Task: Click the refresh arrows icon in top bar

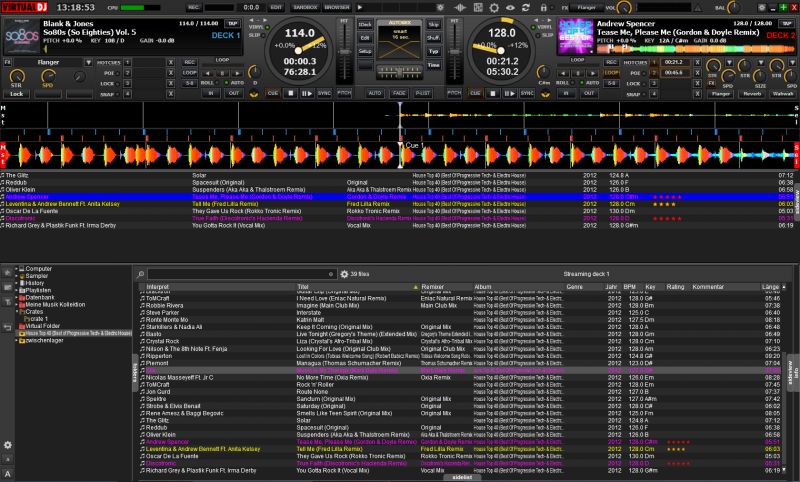Action: pyautogui.click(x=526, y=8)
